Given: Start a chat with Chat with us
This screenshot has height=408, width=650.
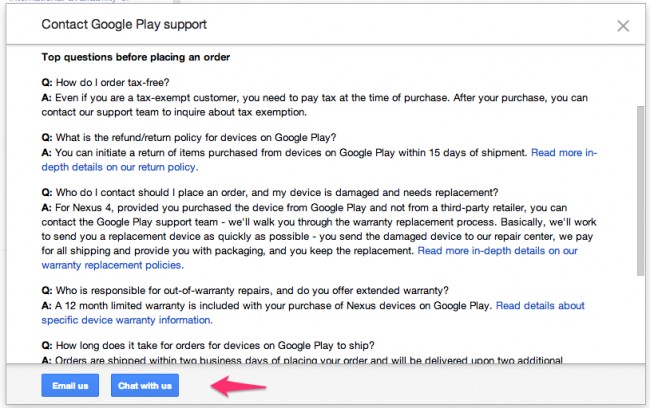Looking at the screenshot, I should 145,385.
